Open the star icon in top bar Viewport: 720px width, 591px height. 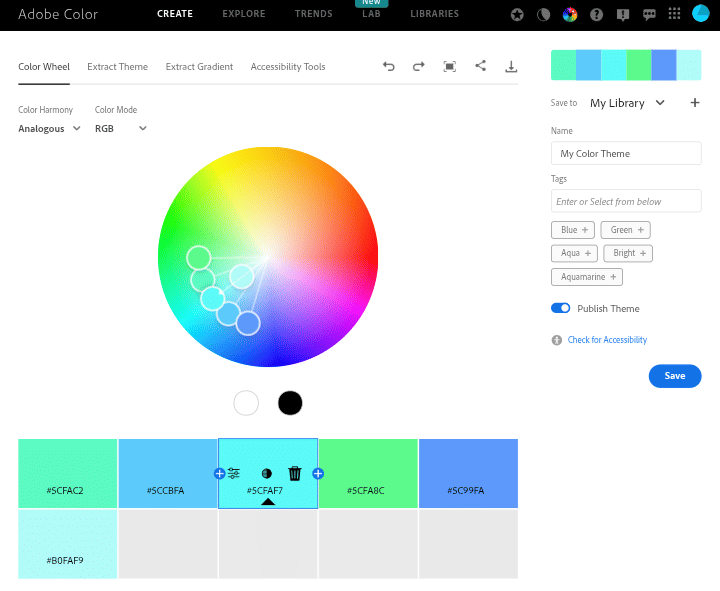coord(517,15)
